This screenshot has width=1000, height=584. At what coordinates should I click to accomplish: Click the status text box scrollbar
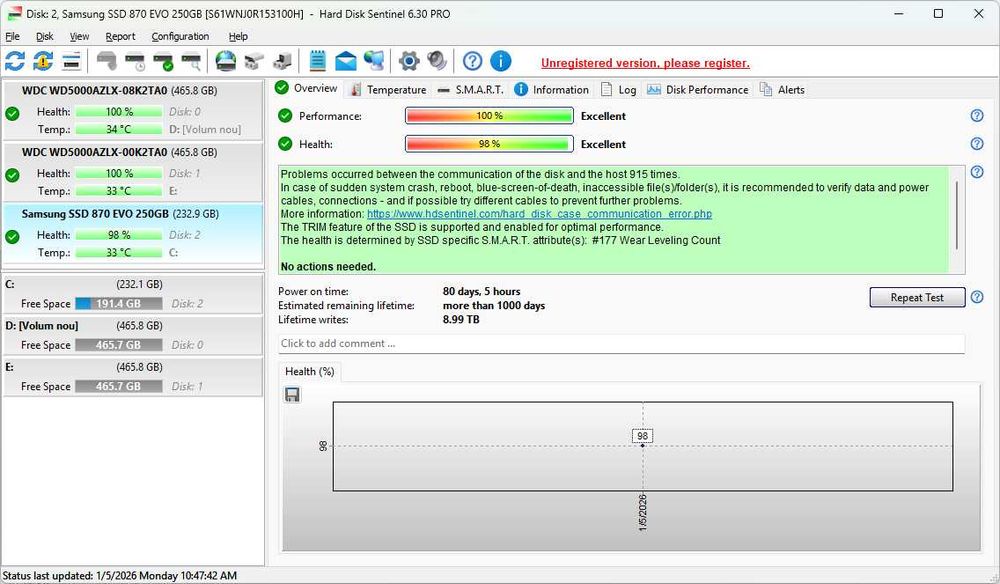pyautogui.click(x=957, y=215)
